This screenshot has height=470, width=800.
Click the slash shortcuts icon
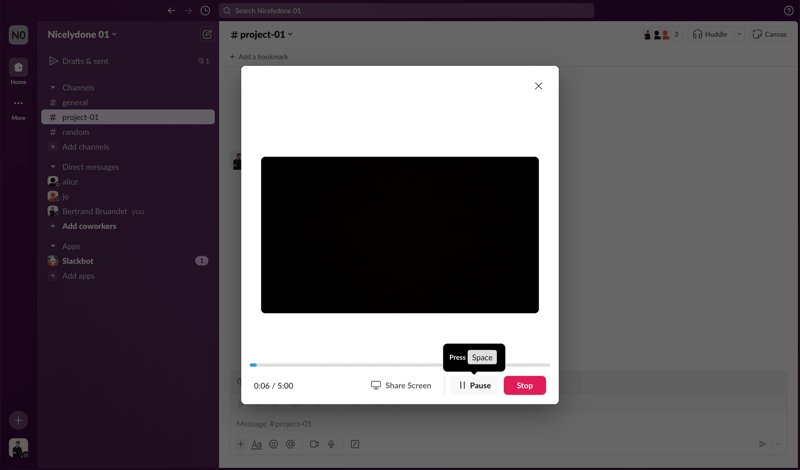pyautogui.click(x=355, y=444)
